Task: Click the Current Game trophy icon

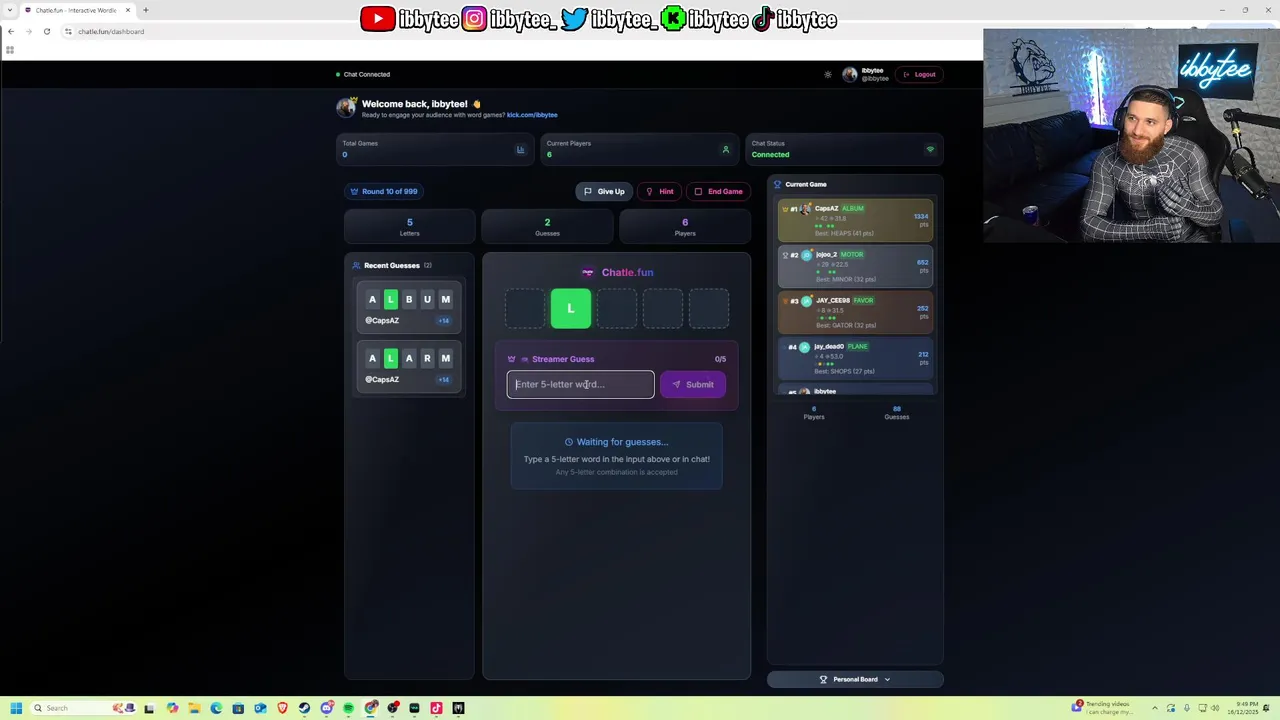Action: point(777,184)
